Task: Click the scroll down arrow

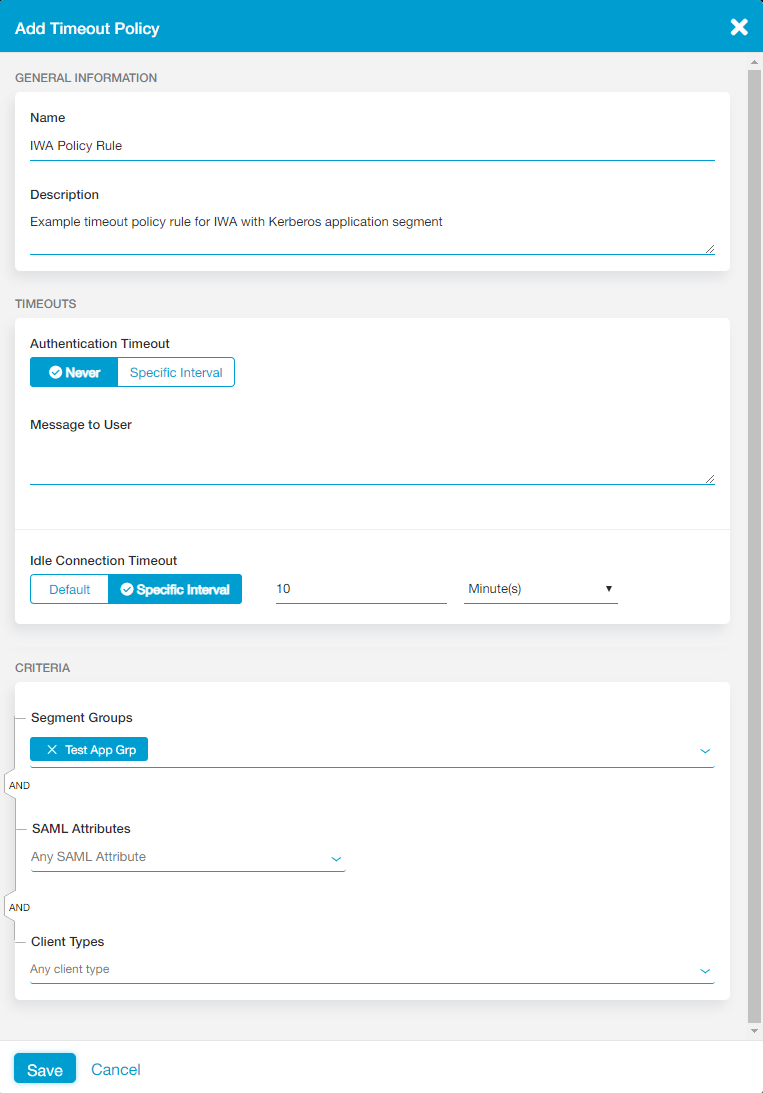Action: point(755,1030)
